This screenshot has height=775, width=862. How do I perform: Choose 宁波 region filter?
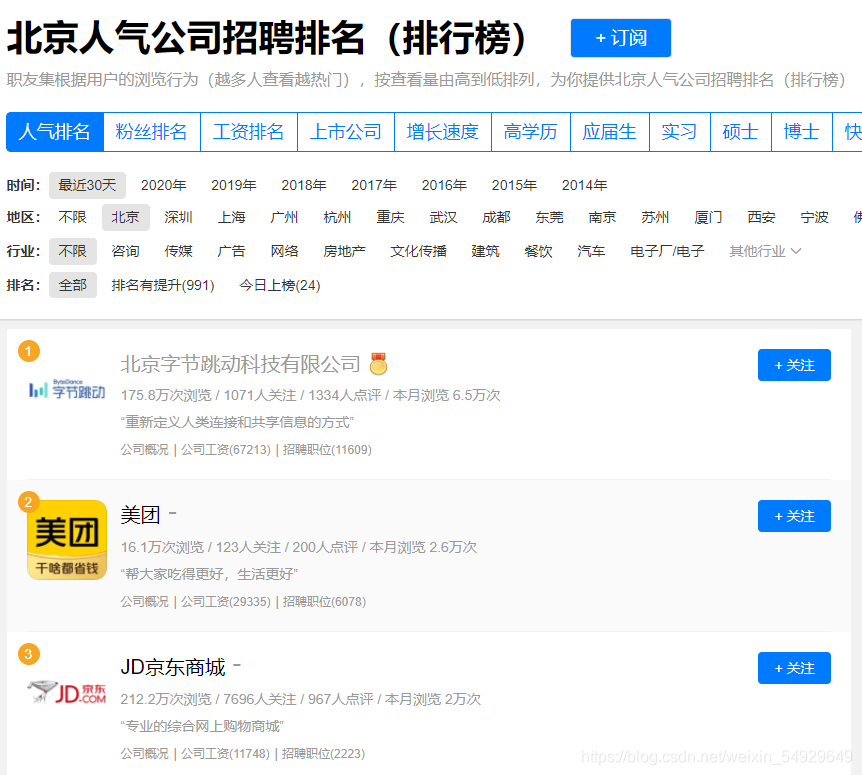pos(814,217)
